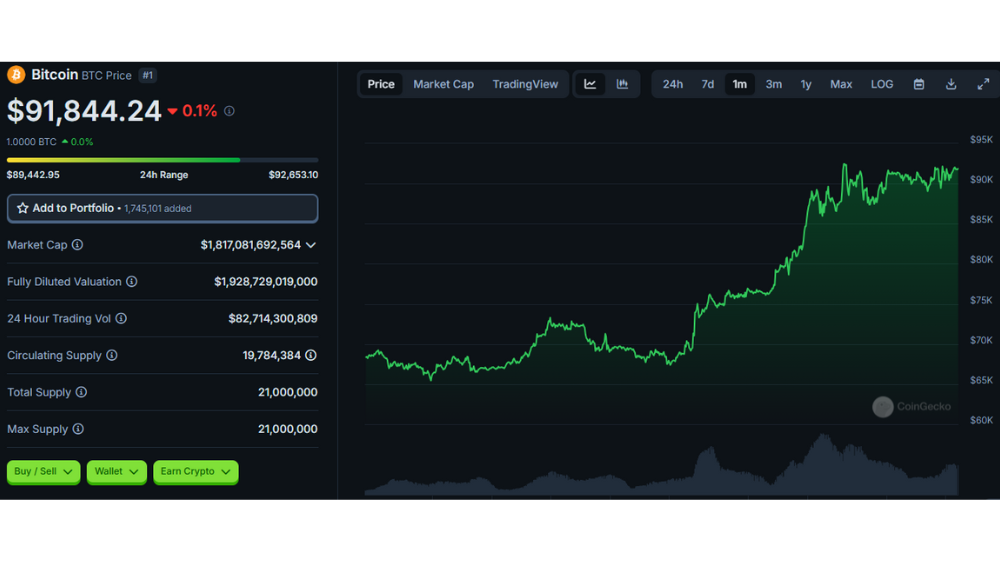Open price change info icon beside 0.1%
The height and width of the screenshot is (562, 1000).
click(x=229, y=111)
